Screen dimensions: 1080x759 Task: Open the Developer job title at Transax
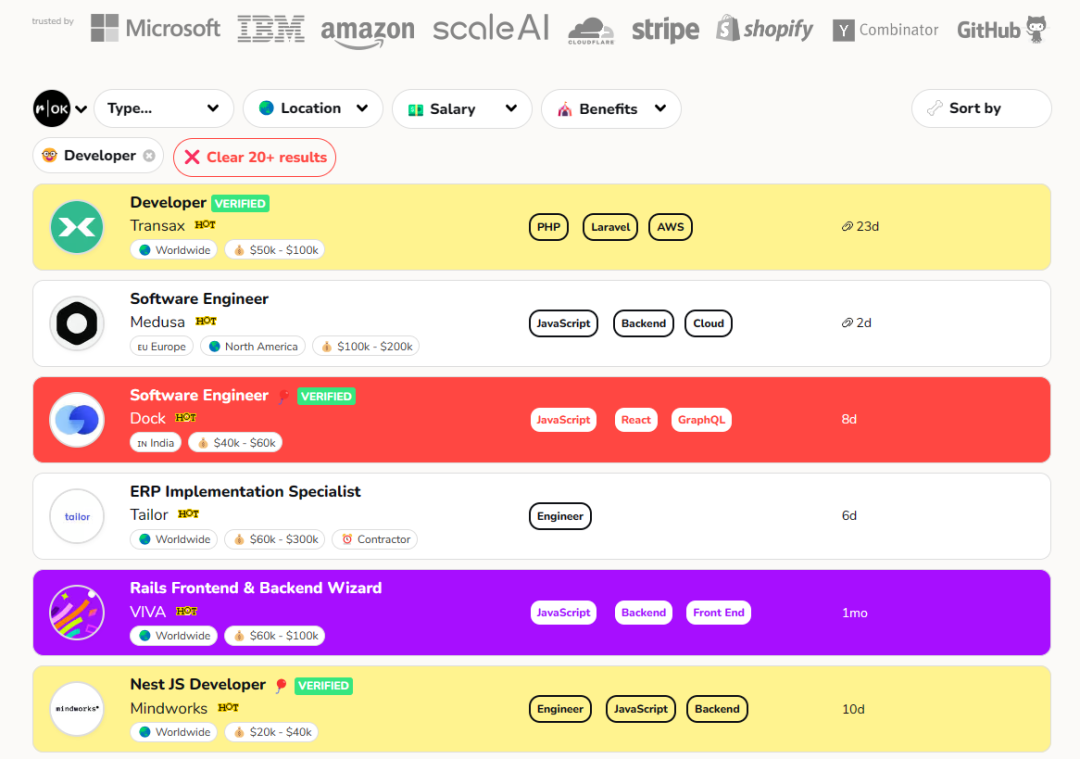[x=168, y=202]
